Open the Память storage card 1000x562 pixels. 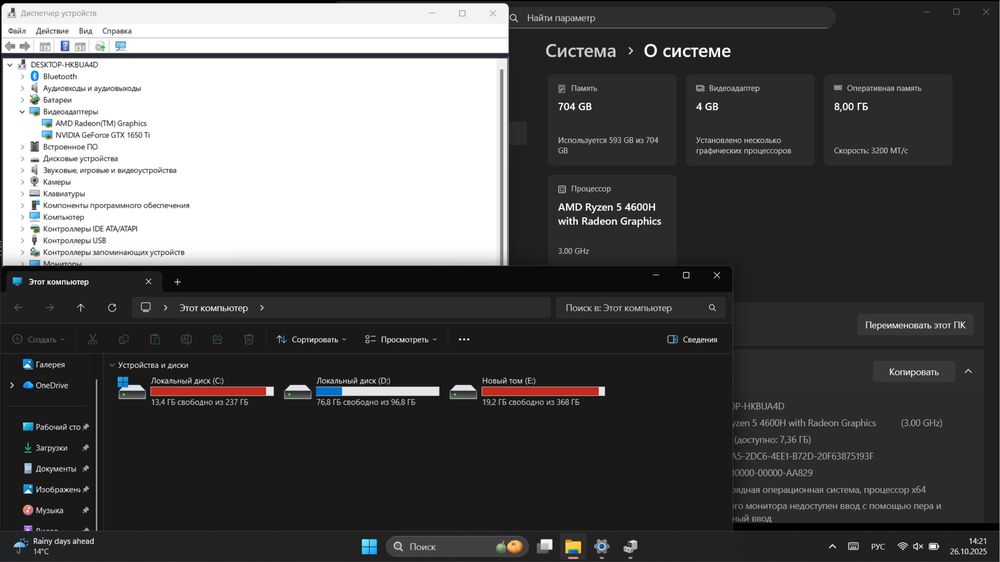tap(612, 120)
